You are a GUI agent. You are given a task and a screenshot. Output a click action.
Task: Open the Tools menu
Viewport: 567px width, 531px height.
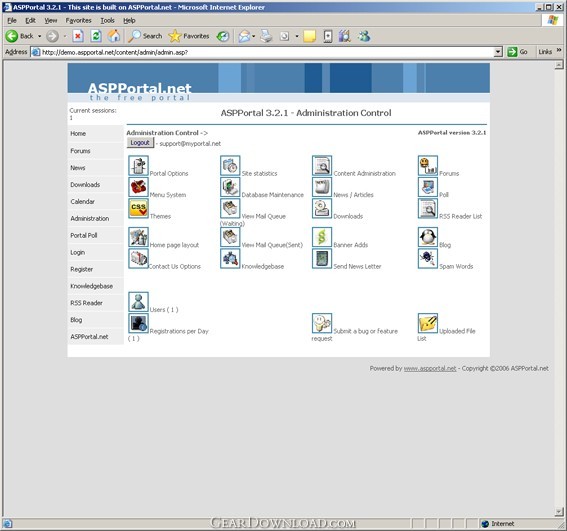pos(107,21)
